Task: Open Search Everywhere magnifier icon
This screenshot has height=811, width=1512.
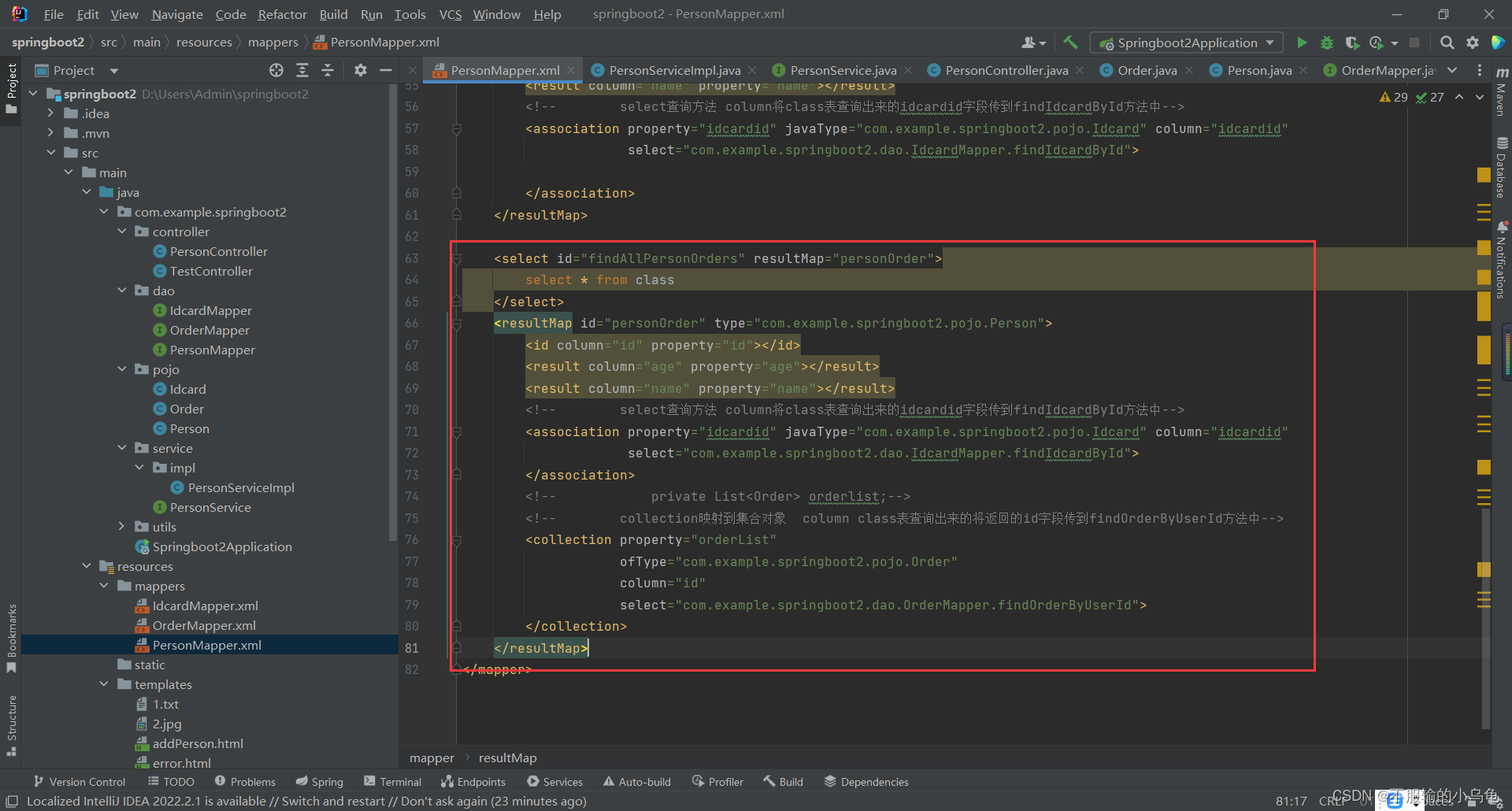Action: [1447, 43]
